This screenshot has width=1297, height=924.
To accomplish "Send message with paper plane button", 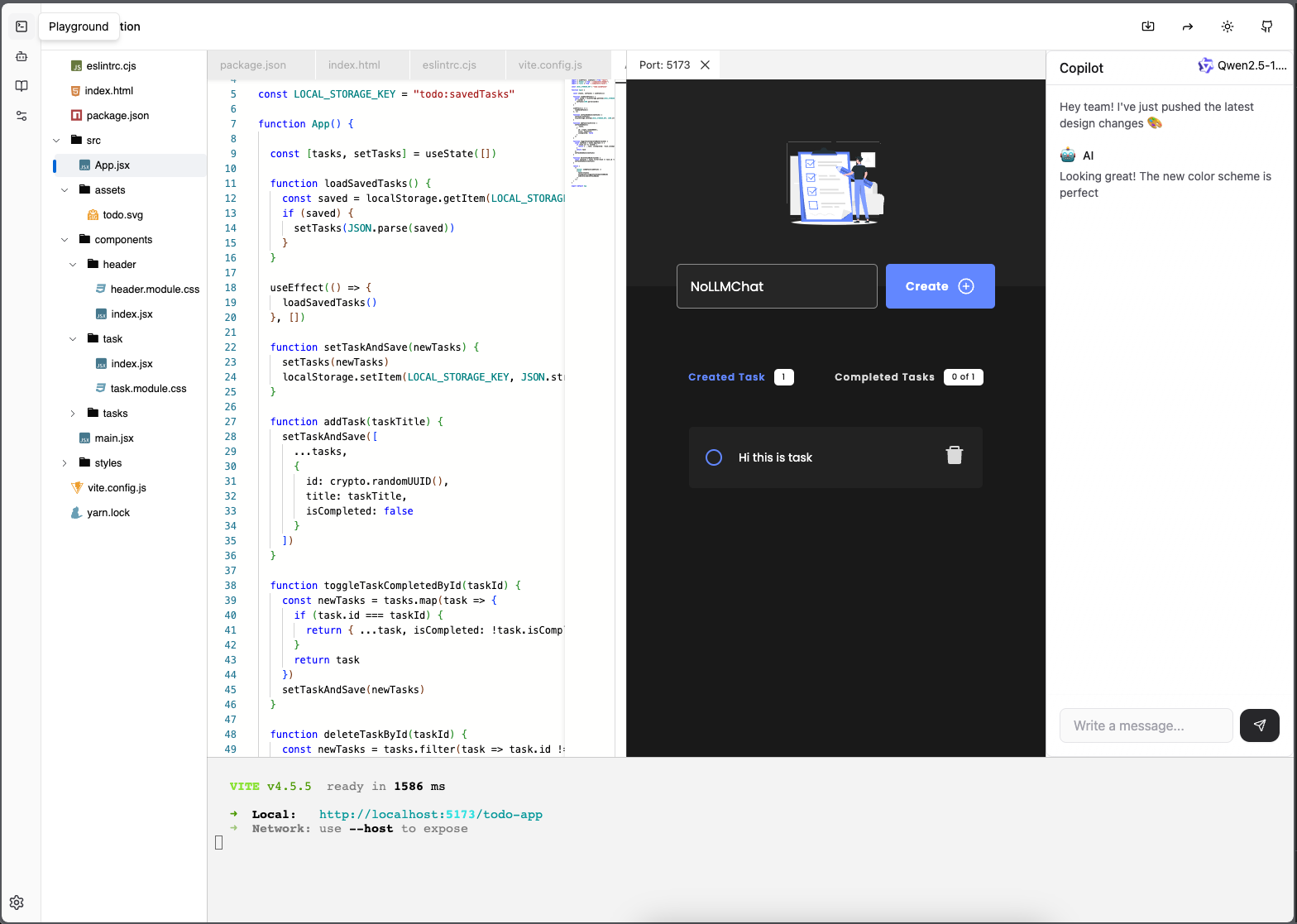I will (x=1260, y=725).
